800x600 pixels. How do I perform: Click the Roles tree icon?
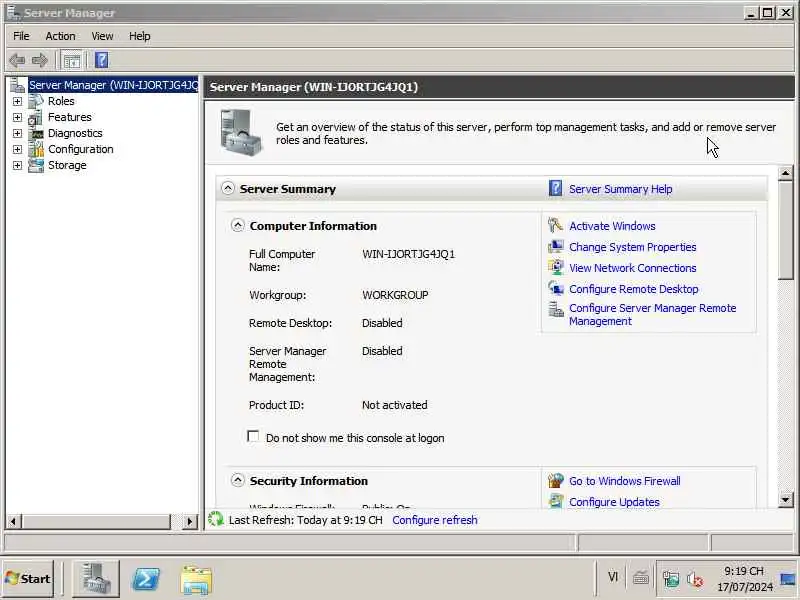(36, 101)
